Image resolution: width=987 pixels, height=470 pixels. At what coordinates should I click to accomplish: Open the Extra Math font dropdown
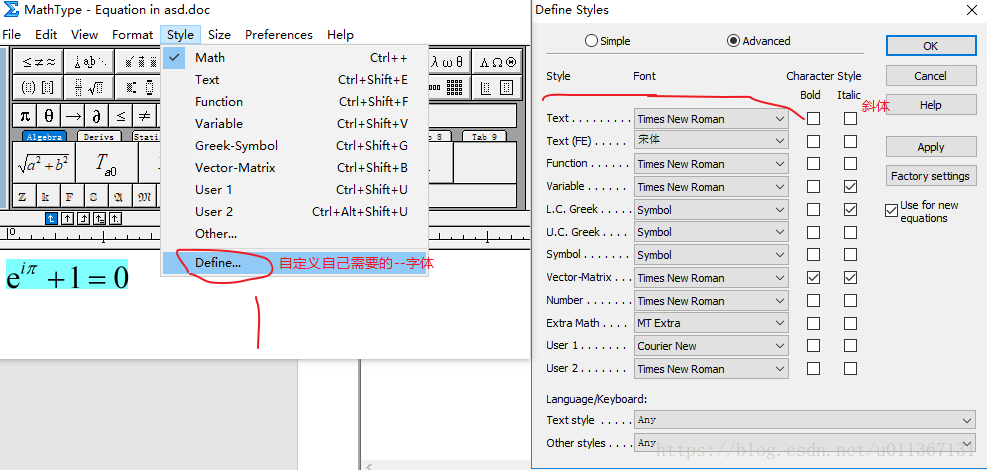tap(711, 323)
